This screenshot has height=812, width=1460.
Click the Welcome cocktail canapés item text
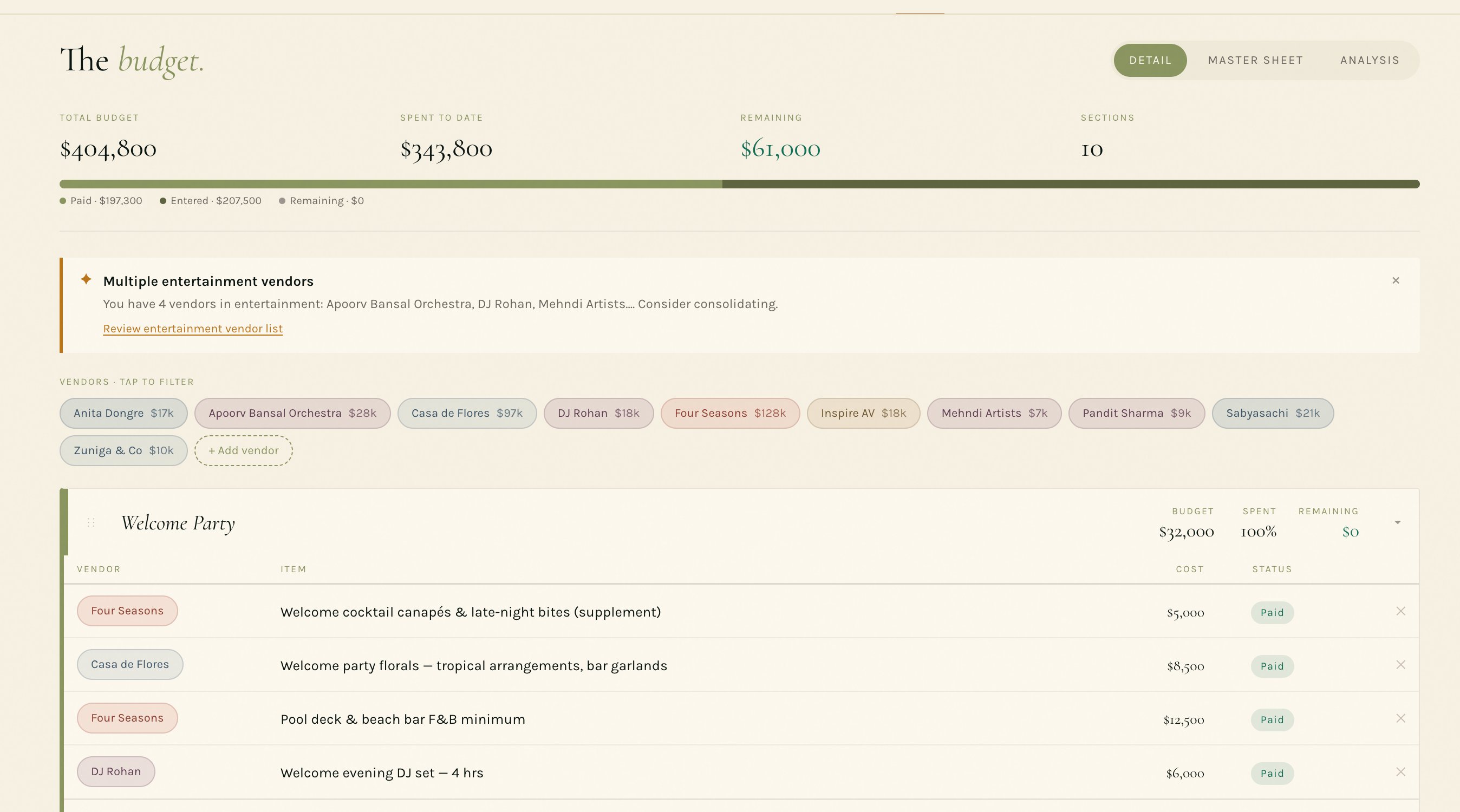tap(471, 612)
